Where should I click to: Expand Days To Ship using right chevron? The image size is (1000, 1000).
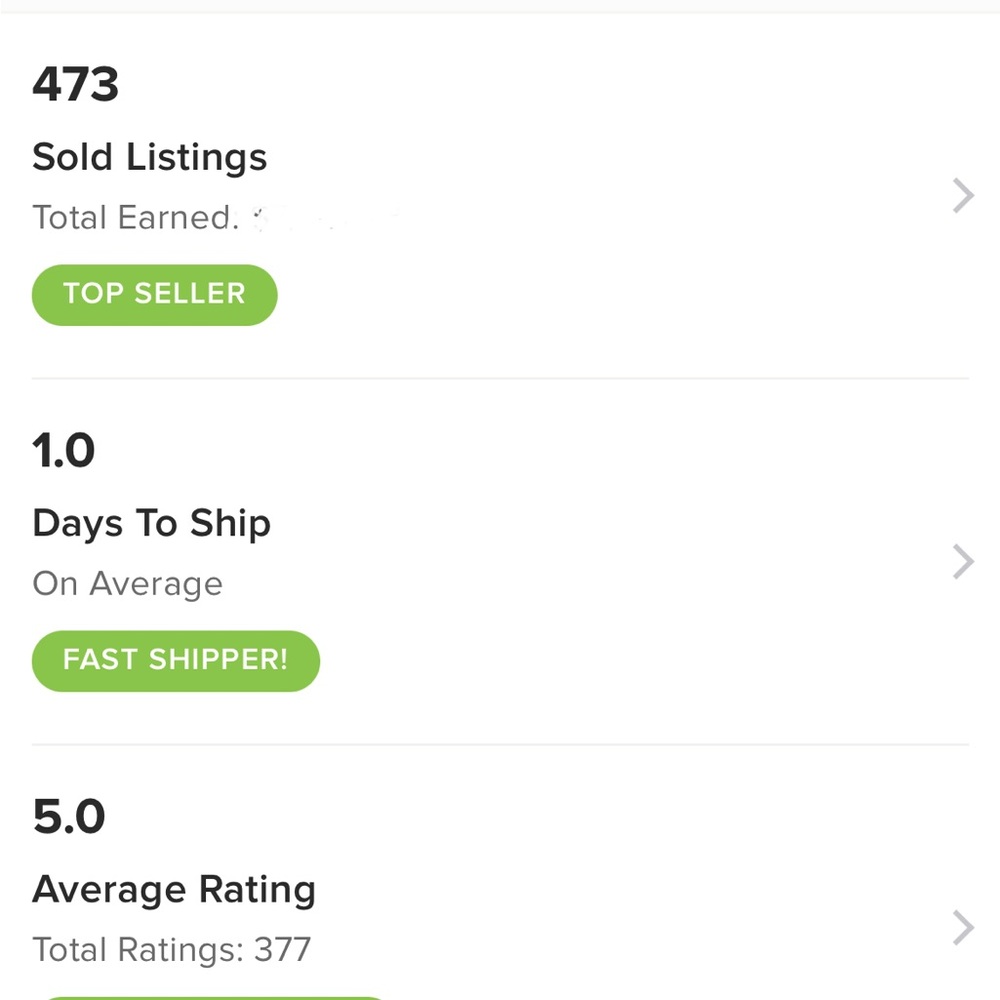point(963,562)
